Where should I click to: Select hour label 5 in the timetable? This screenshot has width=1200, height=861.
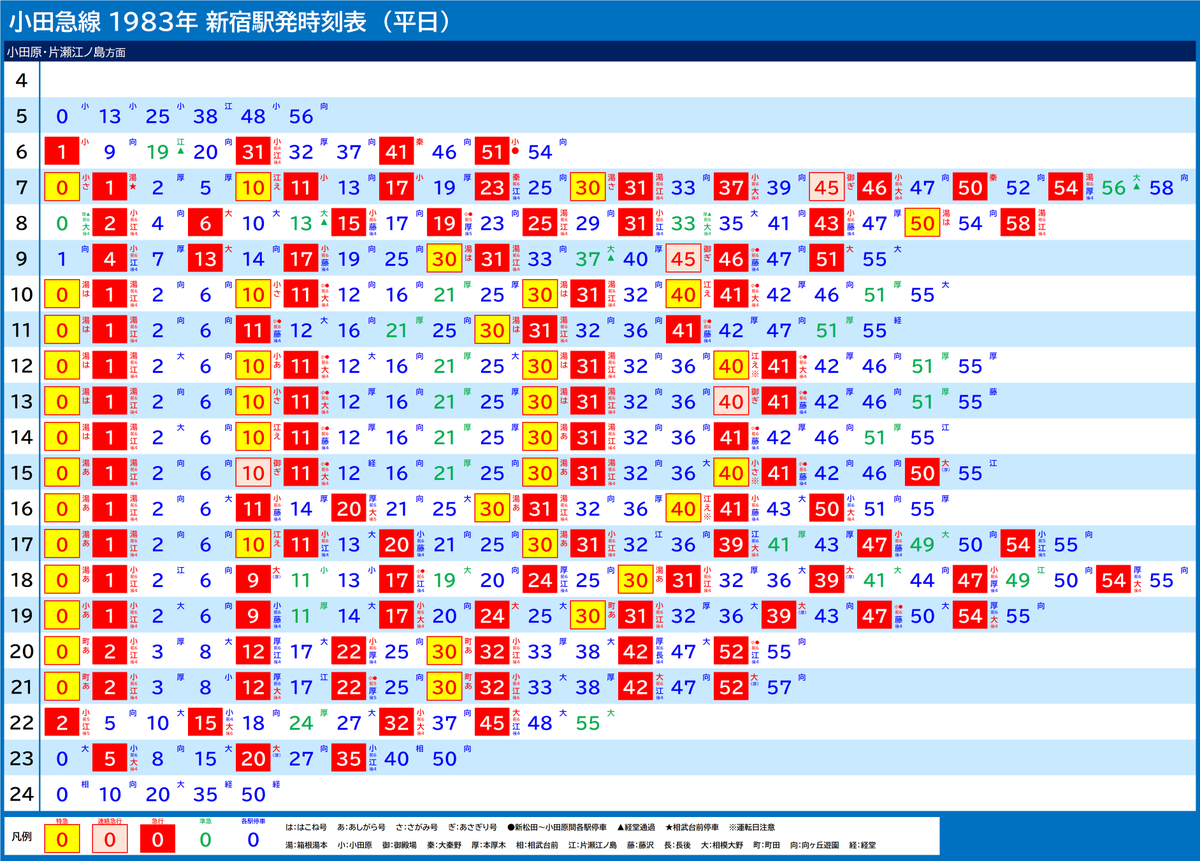[21, 116]
